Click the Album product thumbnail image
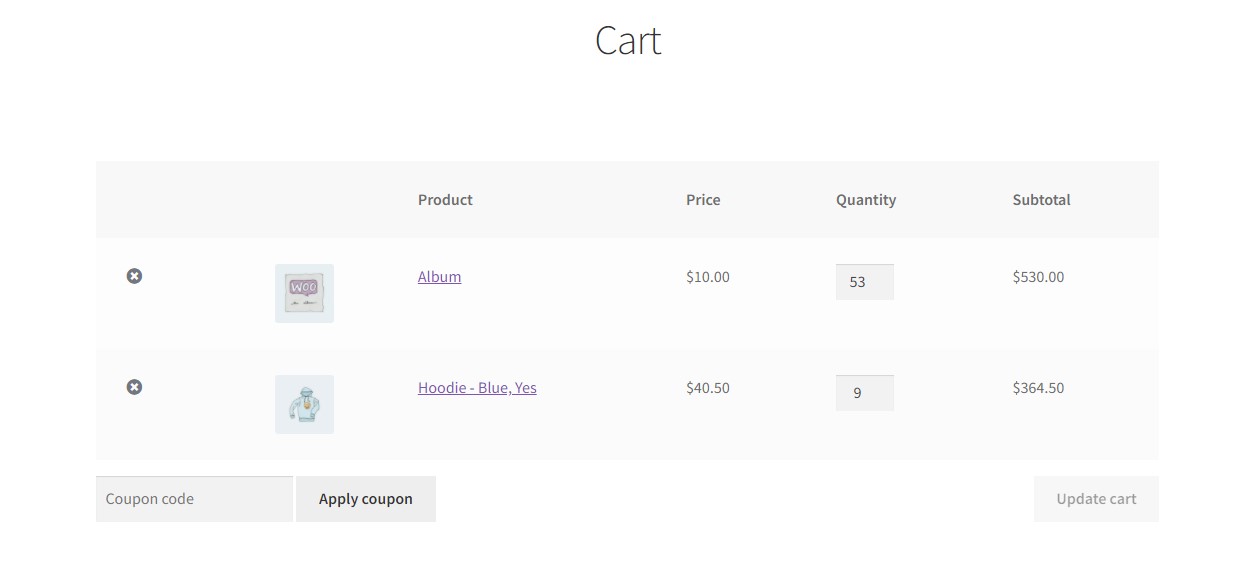Image resolution: width=1249 pixels, height=581 pixels. coord(304,293)
